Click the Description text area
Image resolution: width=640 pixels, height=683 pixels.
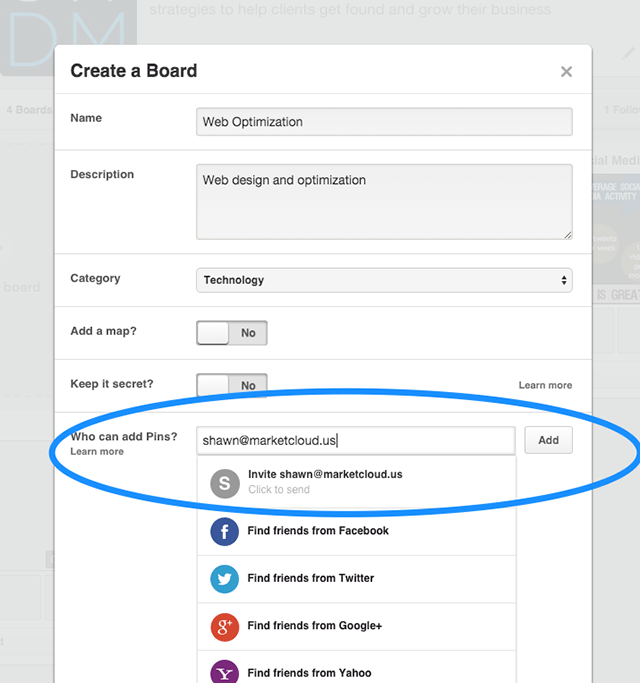(384, 202)
